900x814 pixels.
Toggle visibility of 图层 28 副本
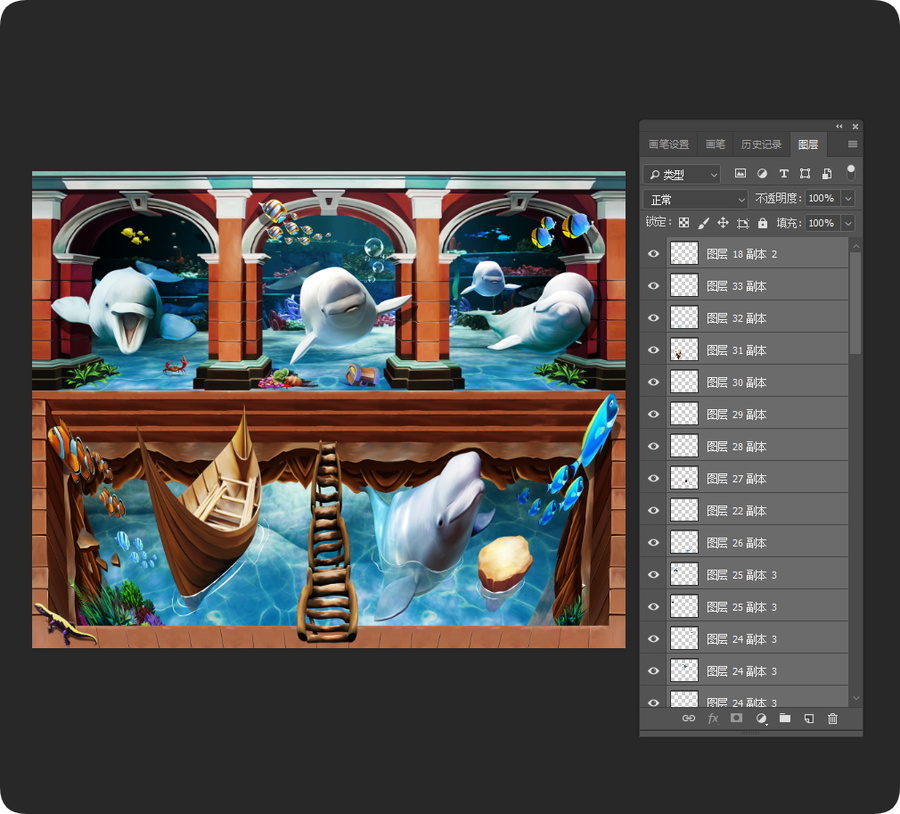[653, 447]
